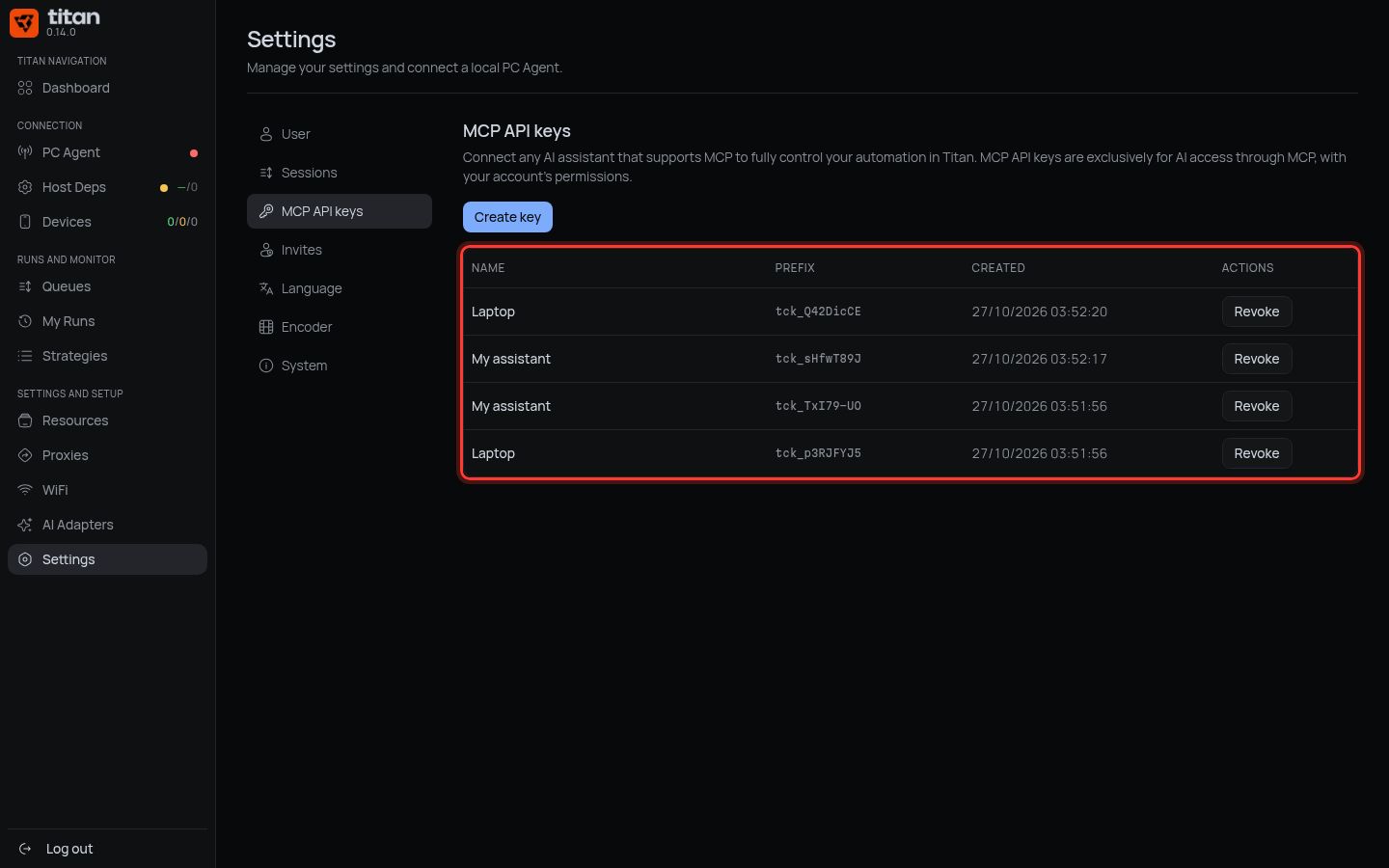Click the Log out arrow icon
The width and height of the screenshot is (1389, 868).
pos(25,849)
